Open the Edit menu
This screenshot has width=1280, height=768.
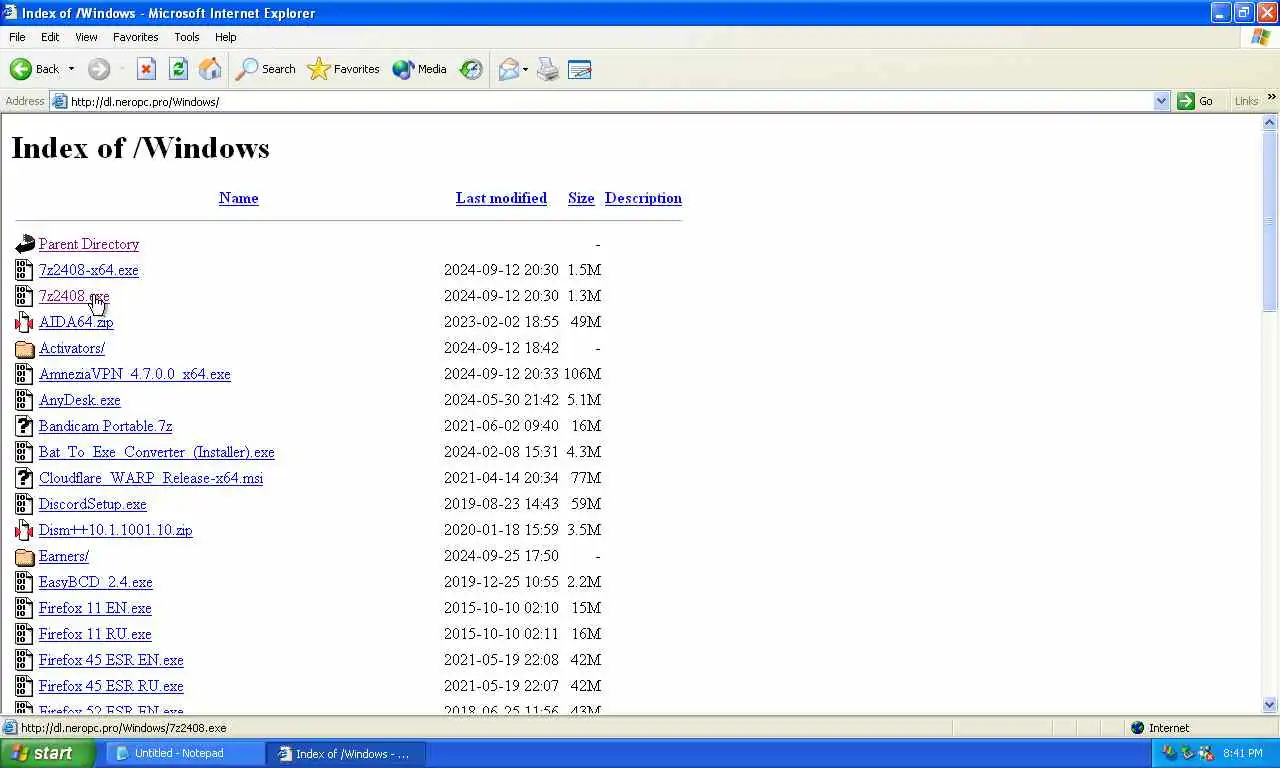tap(50, 37)
